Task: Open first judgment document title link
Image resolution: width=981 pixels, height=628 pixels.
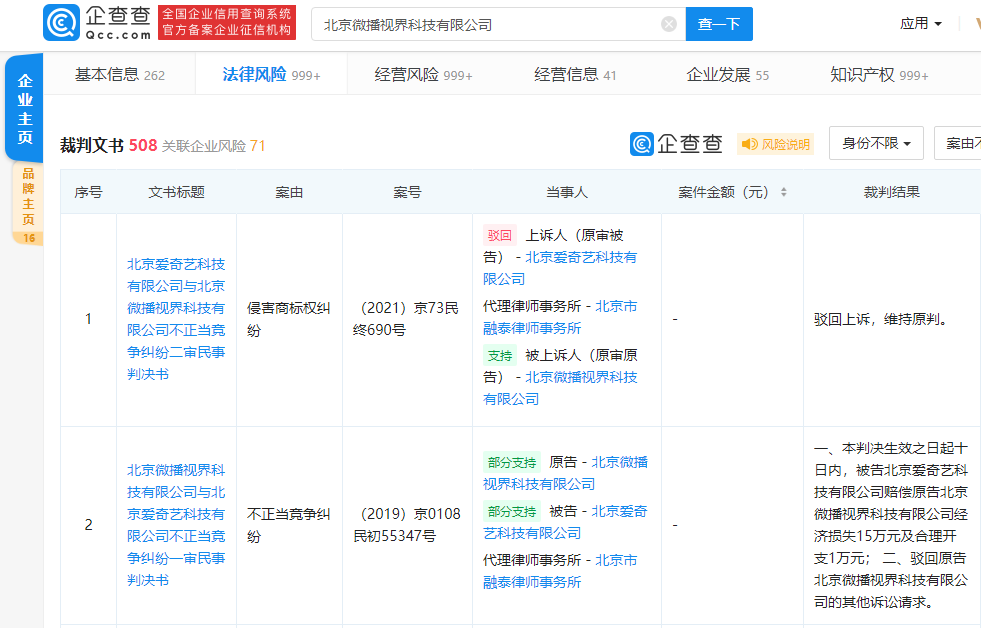Action: tap(176, 319)
